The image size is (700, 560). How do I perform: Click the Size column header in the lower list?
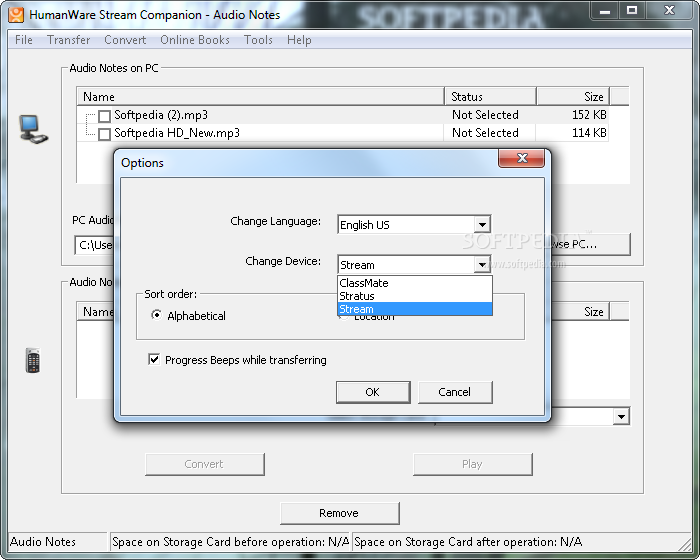click(x=581, y=312)
